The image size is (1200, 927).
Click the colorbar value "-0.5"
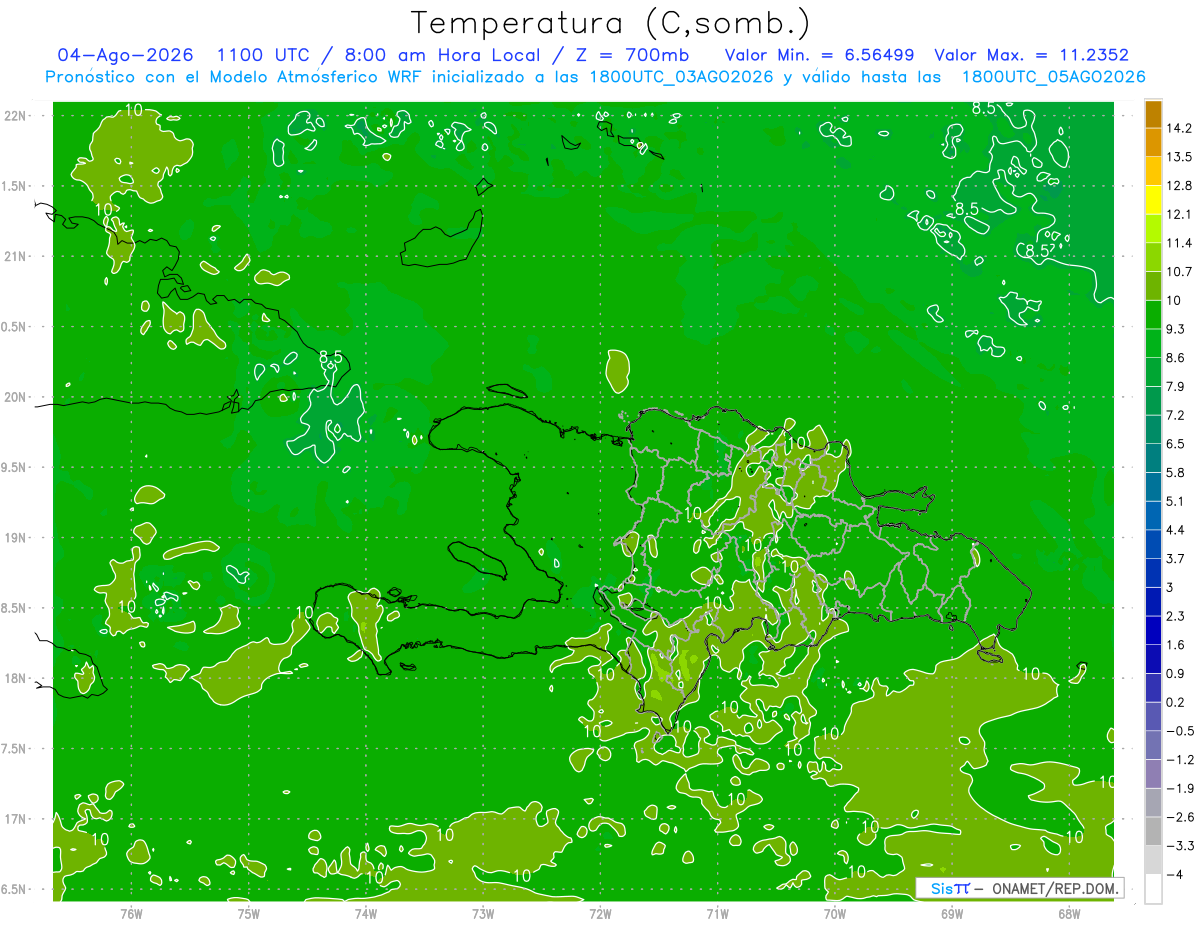tap(1180, 731)
